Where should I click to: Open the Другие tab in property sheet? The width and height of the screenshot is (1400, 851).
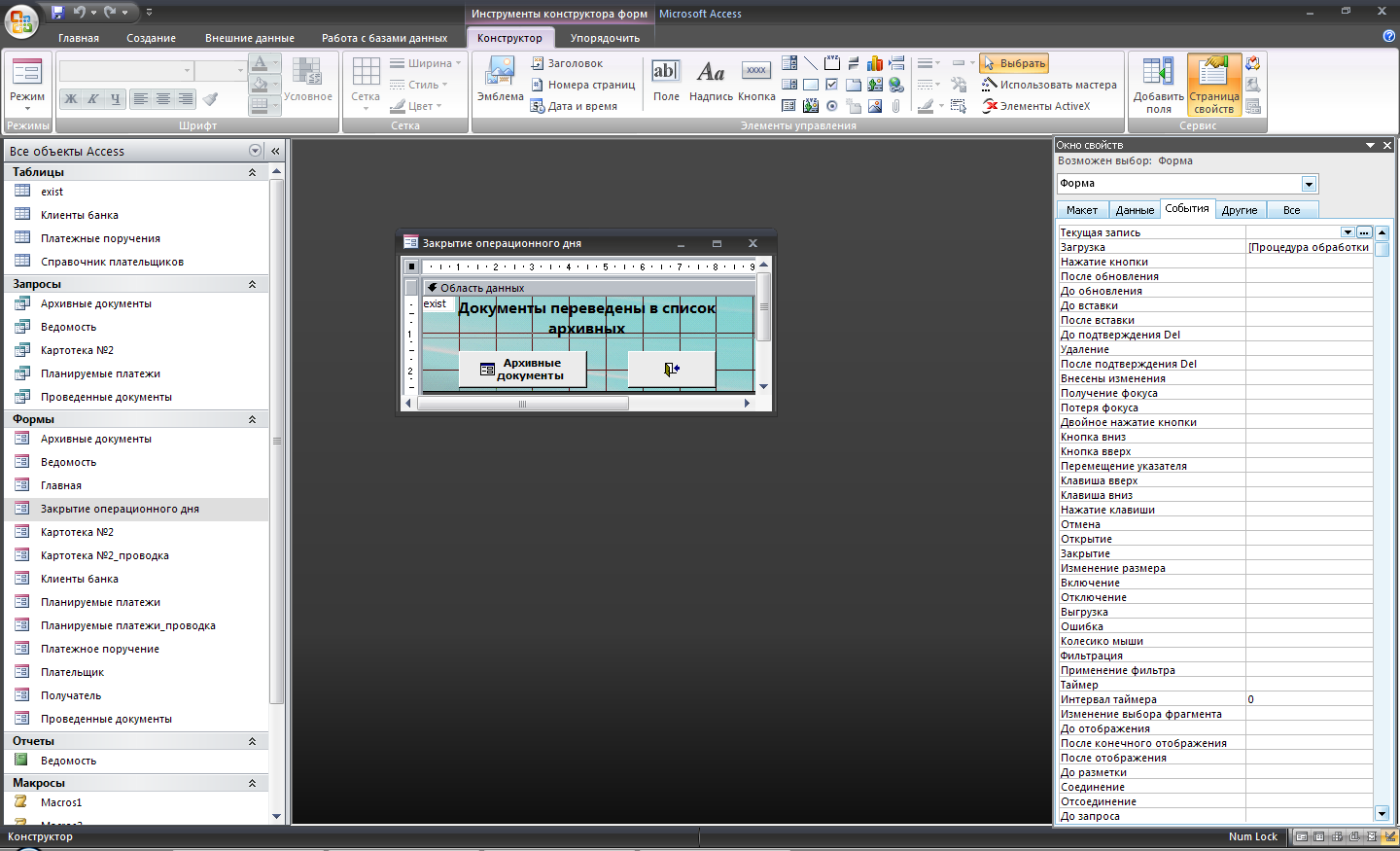(x=1240, y=210)
